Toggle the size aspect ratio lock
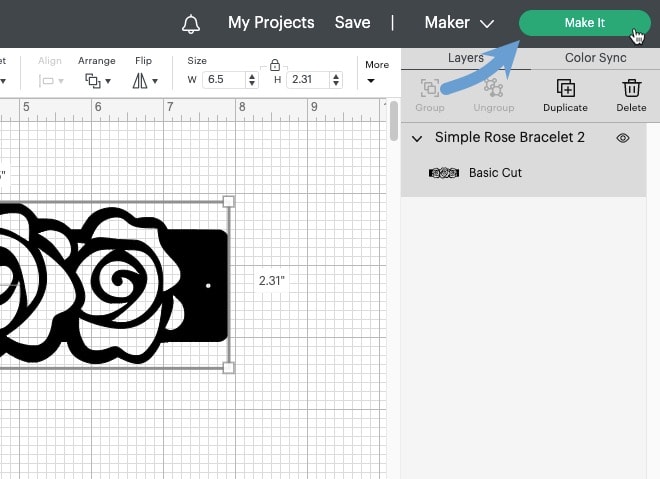 [x=274, y=65]
